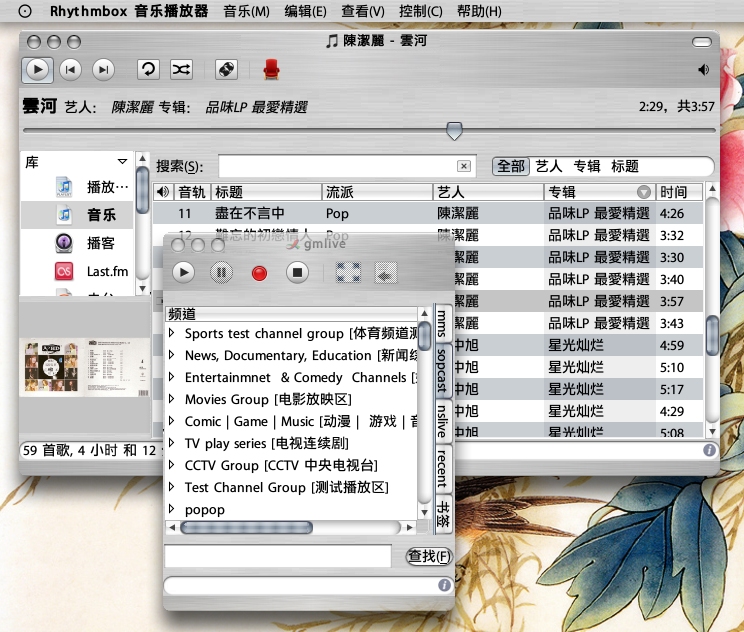Click the gmlive channel search input field
744x632 pixels.
click(278, 556)
